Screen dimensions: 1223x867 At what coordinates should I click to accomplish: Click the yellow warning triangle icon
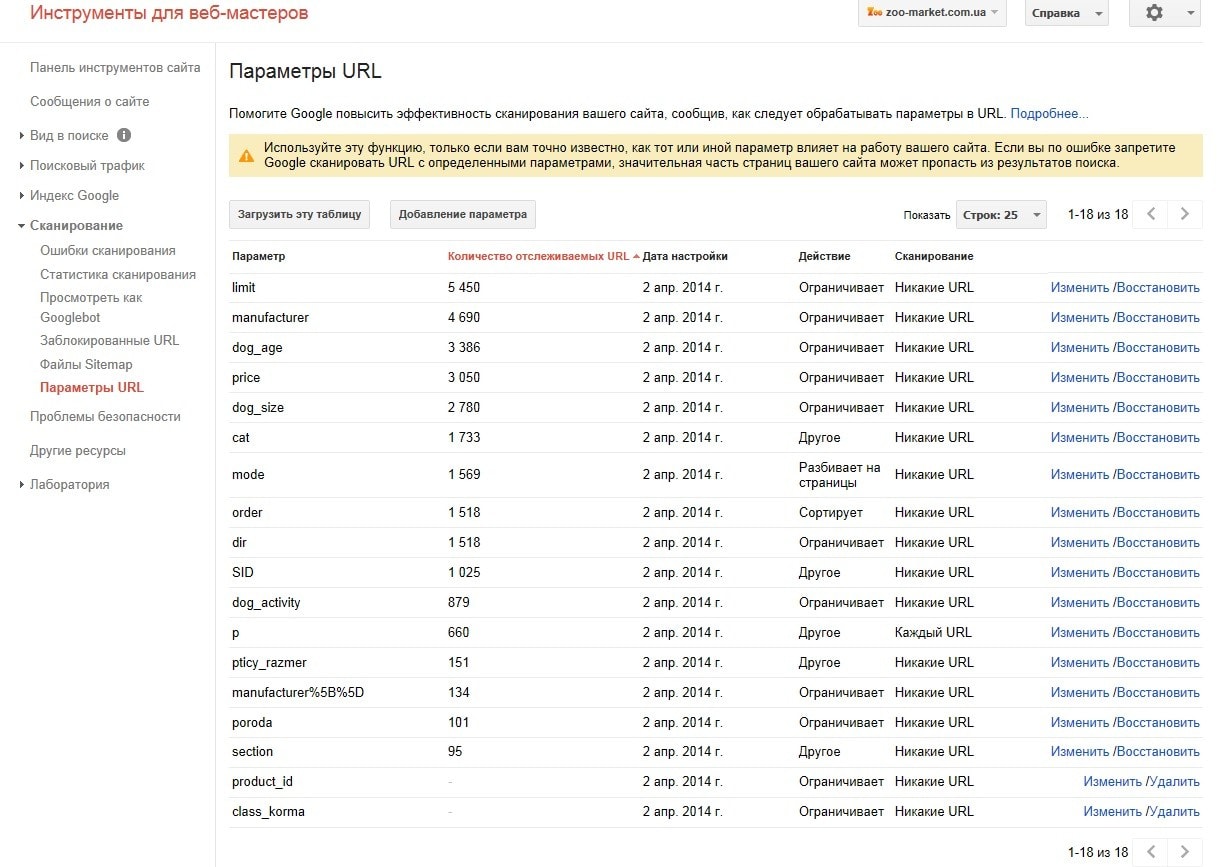coord(246,155)
